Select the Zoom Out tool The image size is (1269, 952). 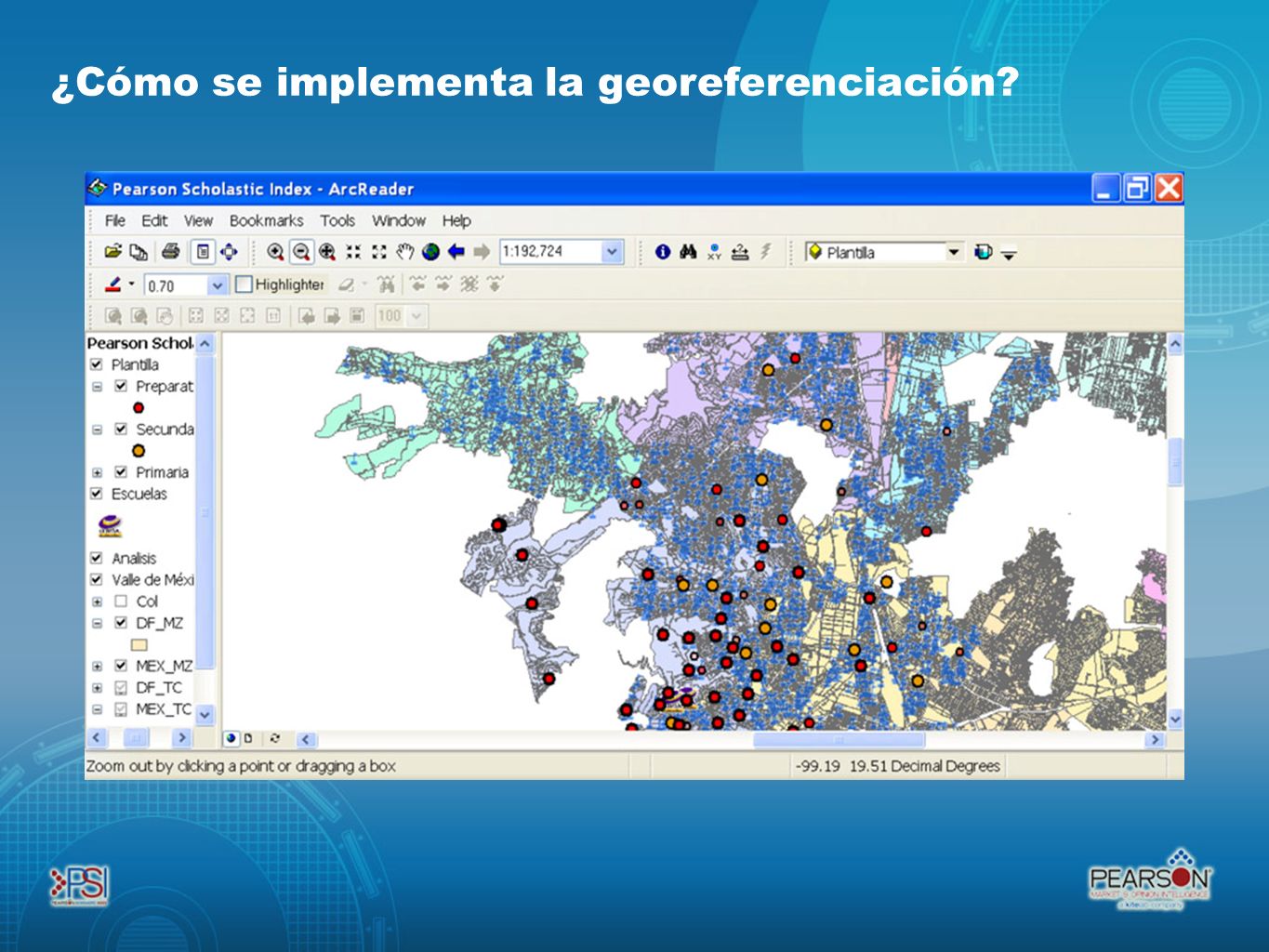(301, 251)
